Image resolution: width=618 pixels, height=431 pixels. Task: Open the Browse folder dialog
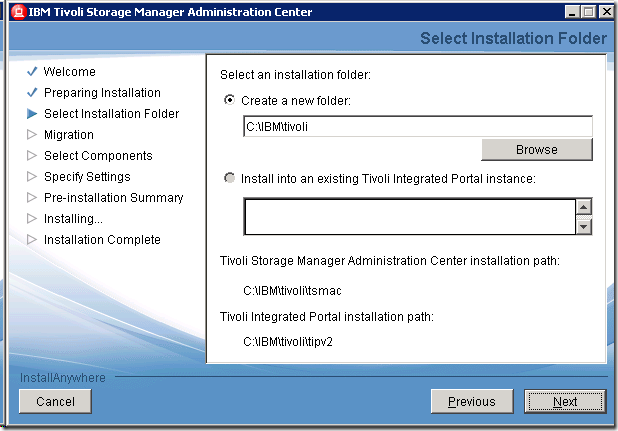pos(536,150)
